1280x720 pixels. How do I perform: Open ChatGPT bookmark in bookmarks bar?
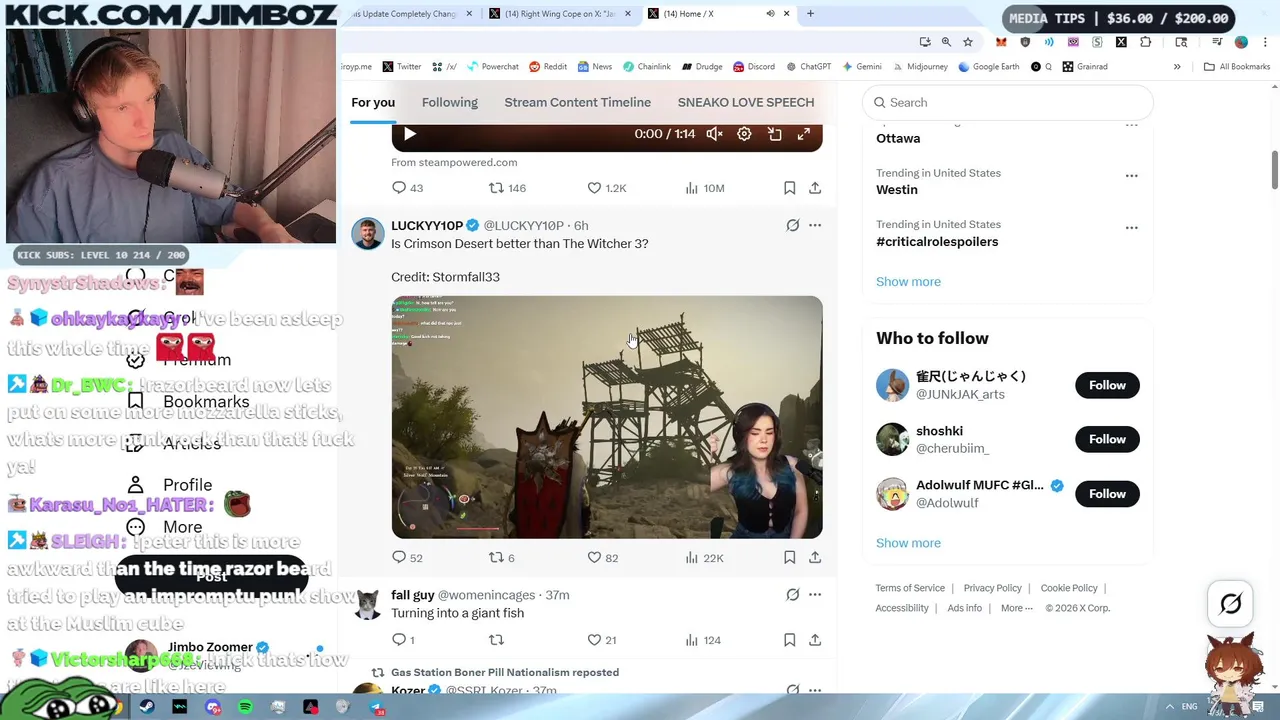(808, 67)
